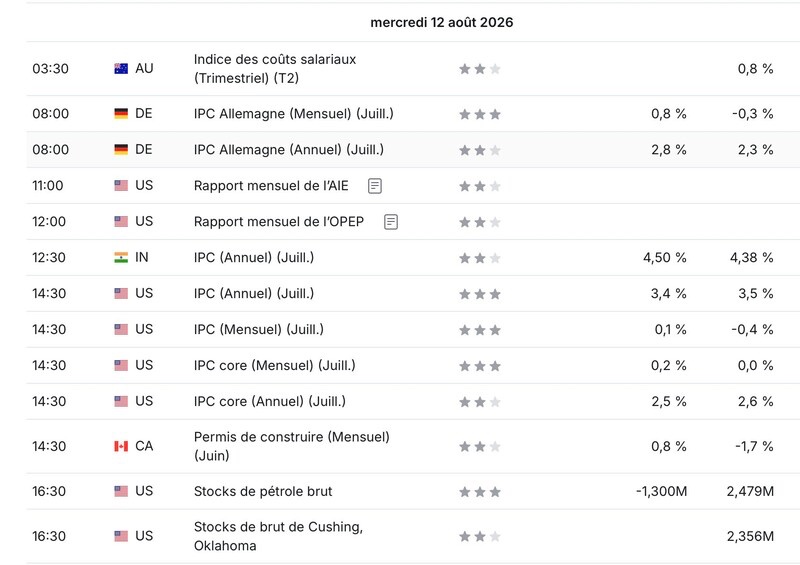
Task: Open Indice des coûts salariaux (Trimestriel) event
Action: tap(274, 68)
